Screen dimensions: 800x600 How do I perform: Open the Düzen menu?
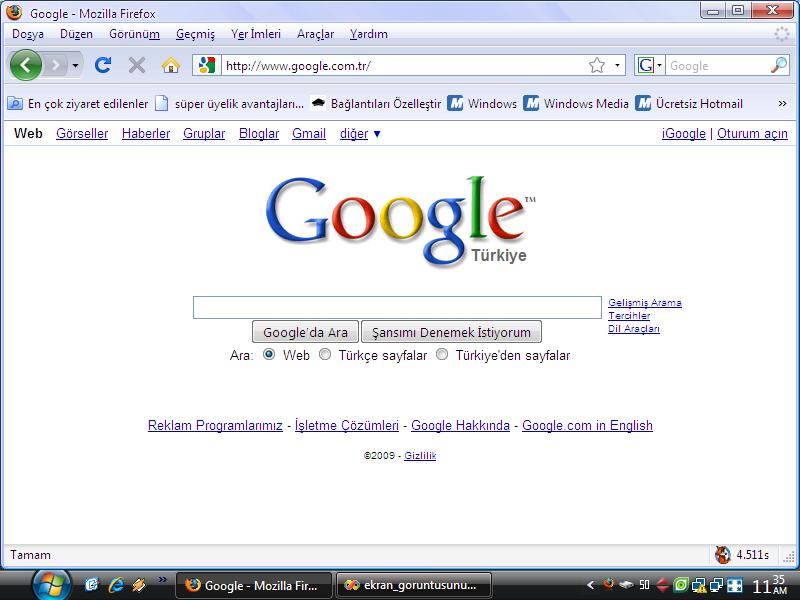coord(77,34)
